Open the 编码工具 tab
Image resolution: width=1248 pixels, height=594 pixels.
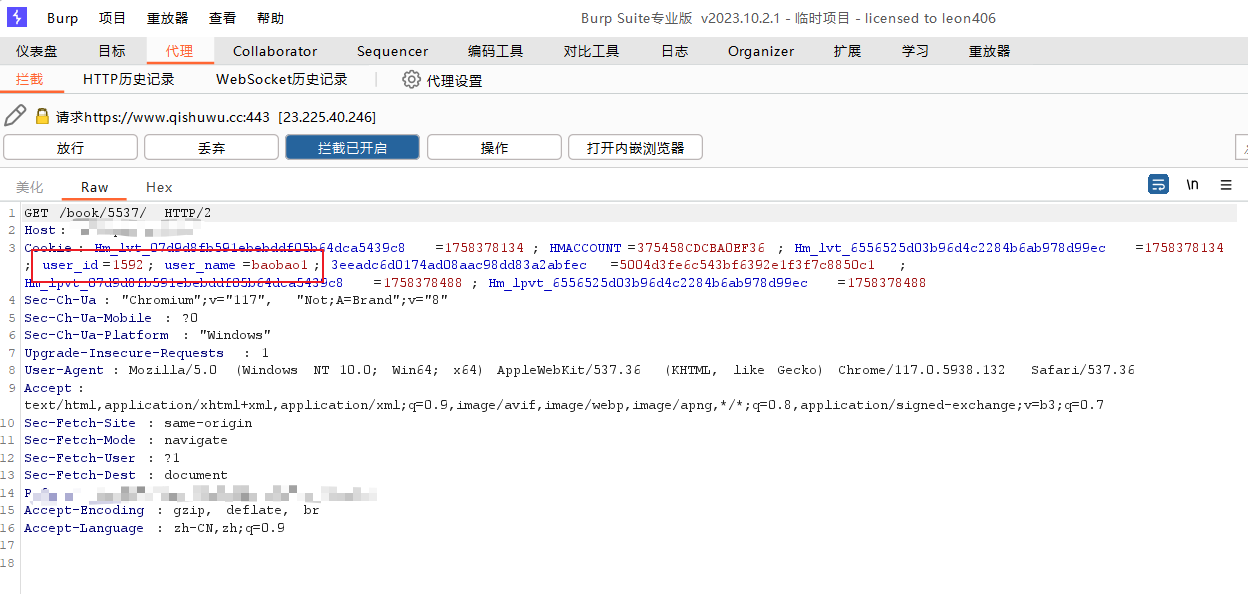tap(495, 51)
